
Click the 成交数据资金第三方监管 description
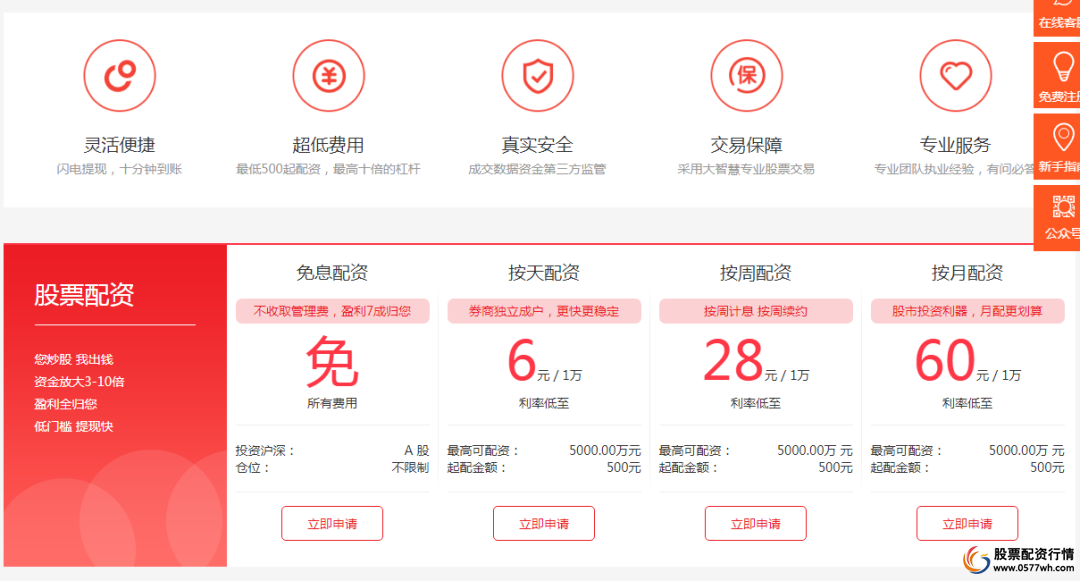coord(537,169)
